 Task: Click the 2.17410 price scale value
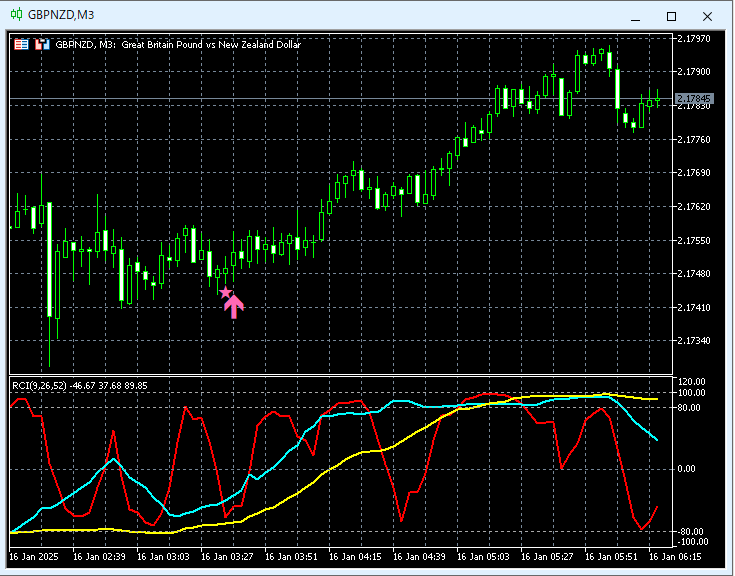pyautogui.click(x=694, y=308)
